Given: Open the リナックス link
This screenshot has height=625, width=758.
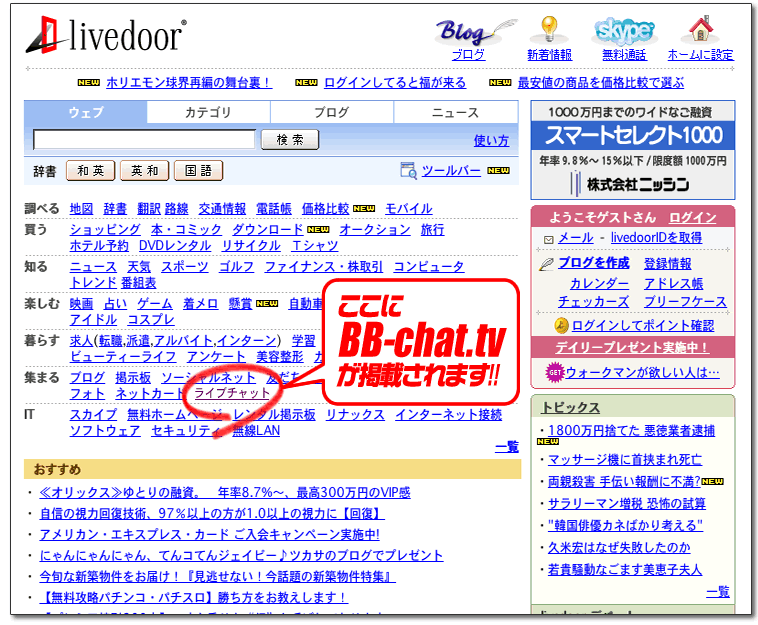Looking at the screenshot, I should (355, 415).
